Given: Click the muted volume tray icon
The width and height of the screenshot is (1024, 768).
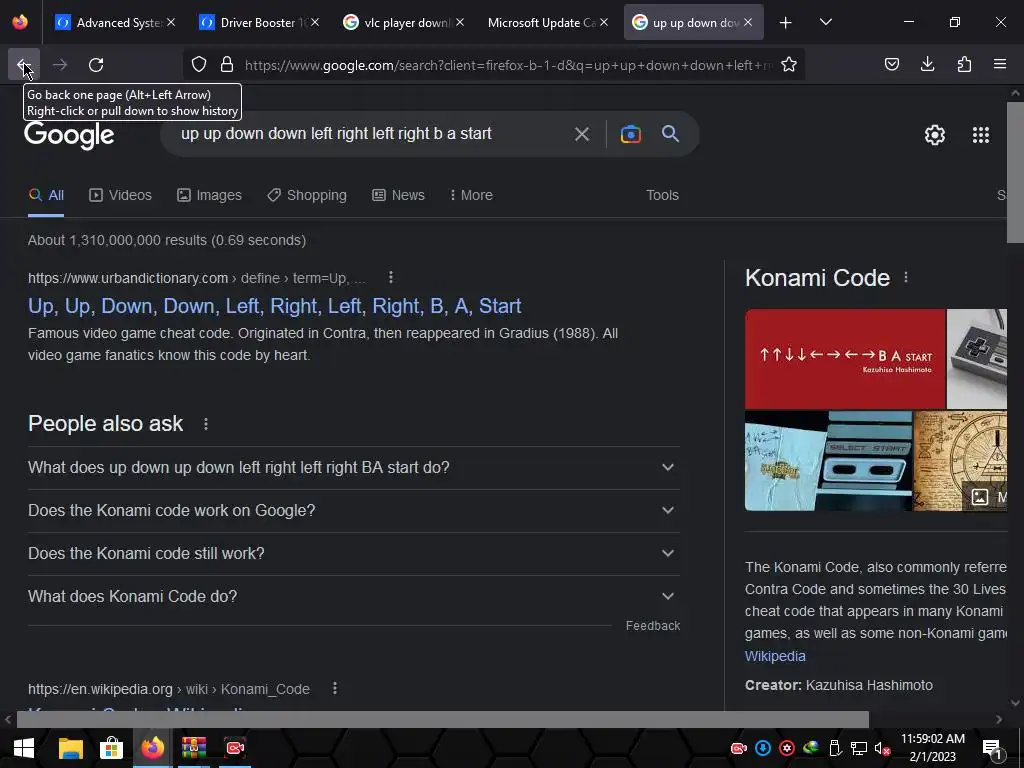Looking at the screenshot, I should point(882,748).
